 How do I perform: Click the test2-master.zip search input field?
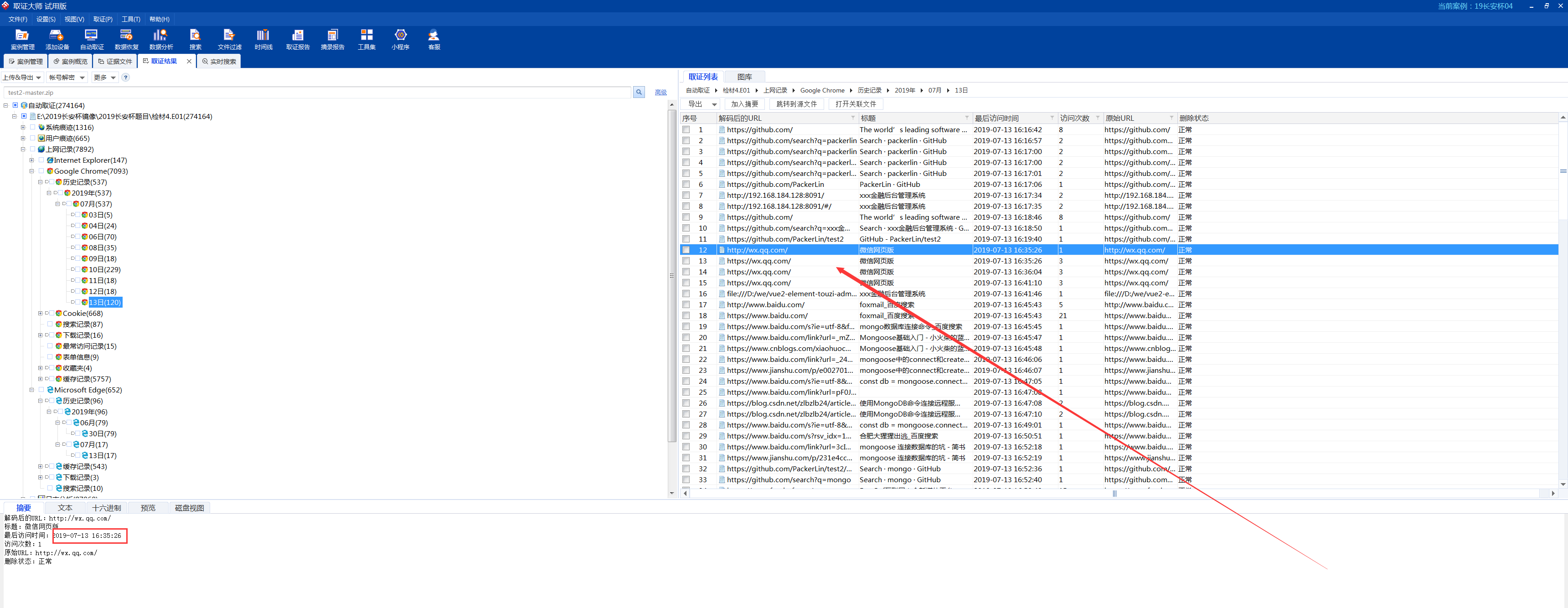tap(316, 93)
